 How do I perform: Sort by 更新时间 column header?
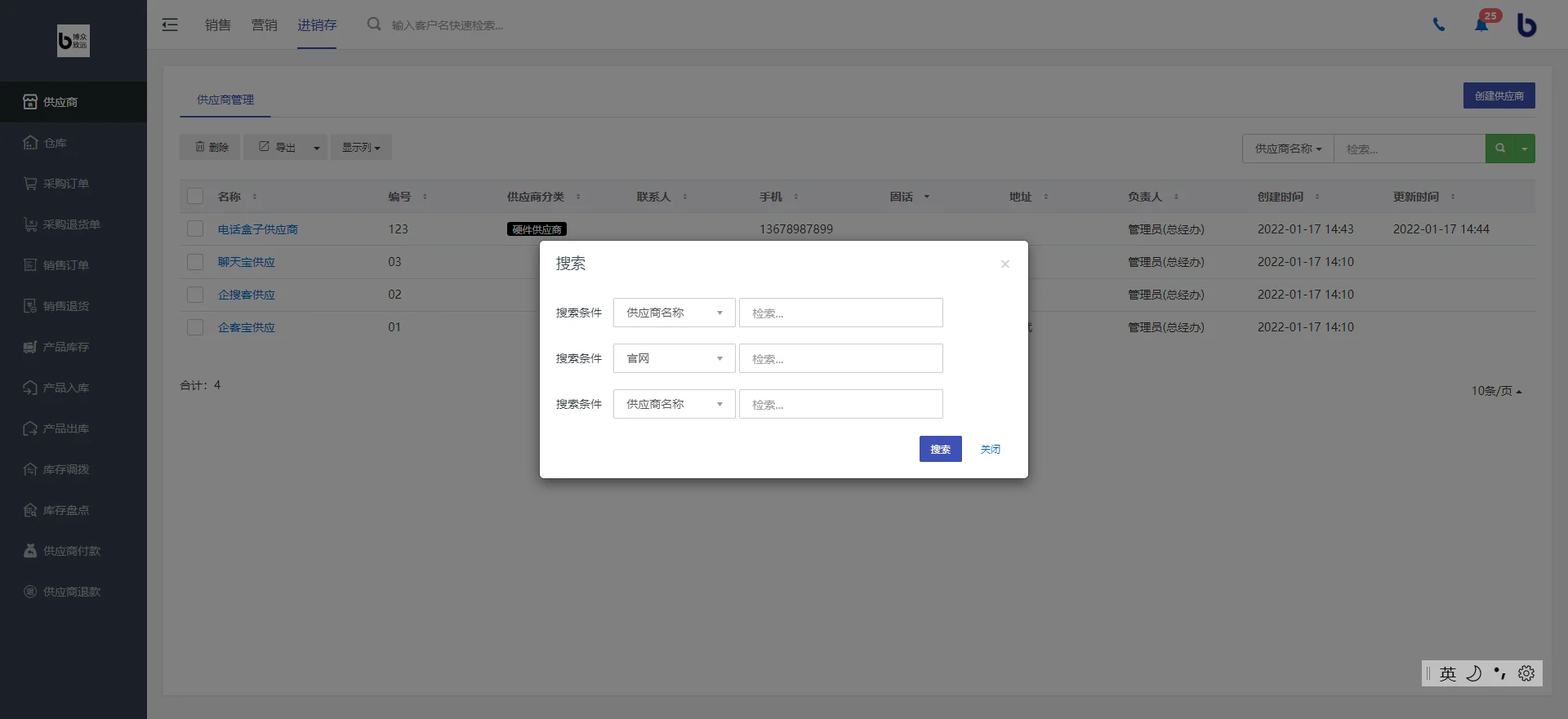click(x=1416, y=197)
